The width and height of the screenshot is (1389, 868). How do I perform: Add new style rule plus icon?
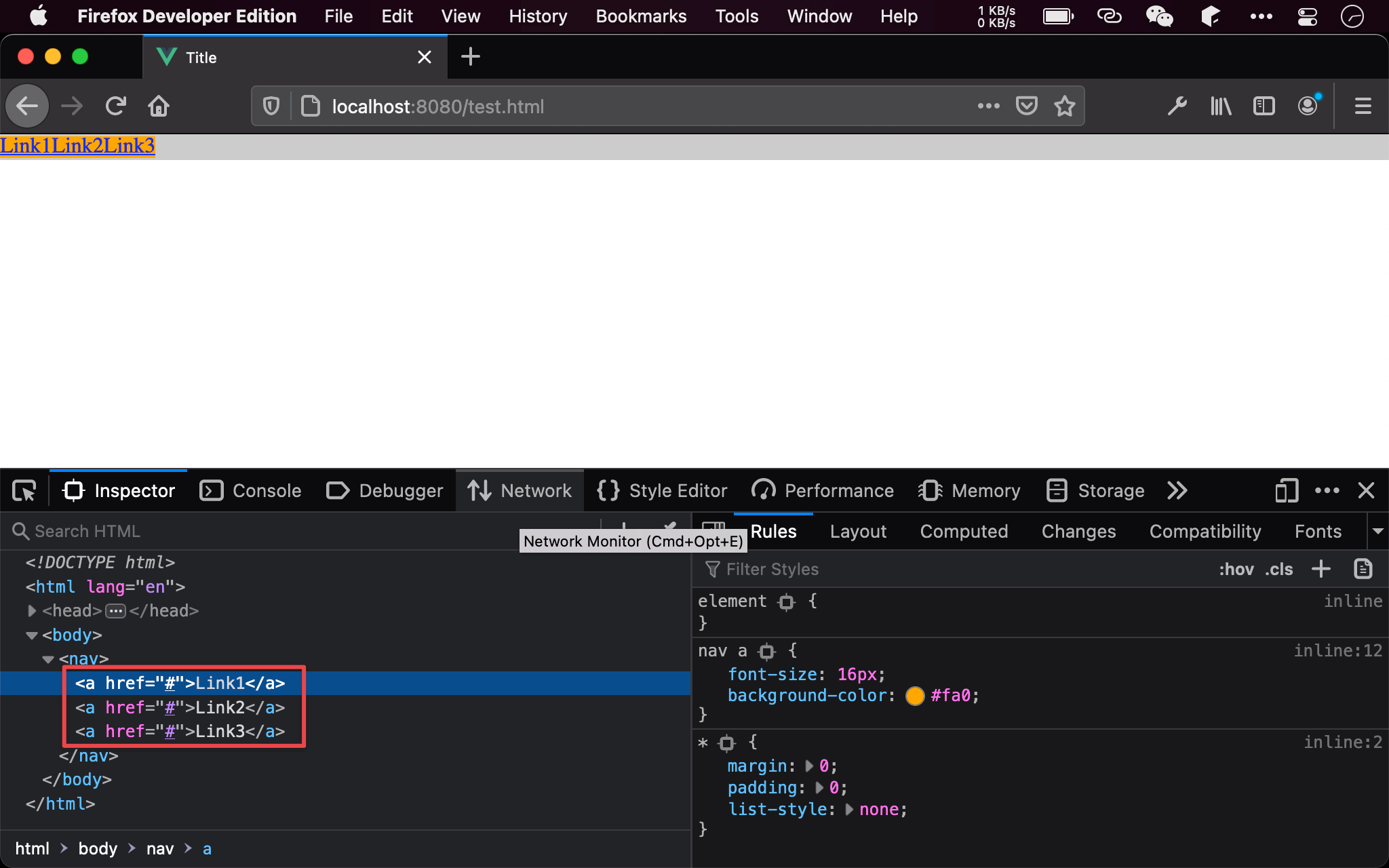1320,569
